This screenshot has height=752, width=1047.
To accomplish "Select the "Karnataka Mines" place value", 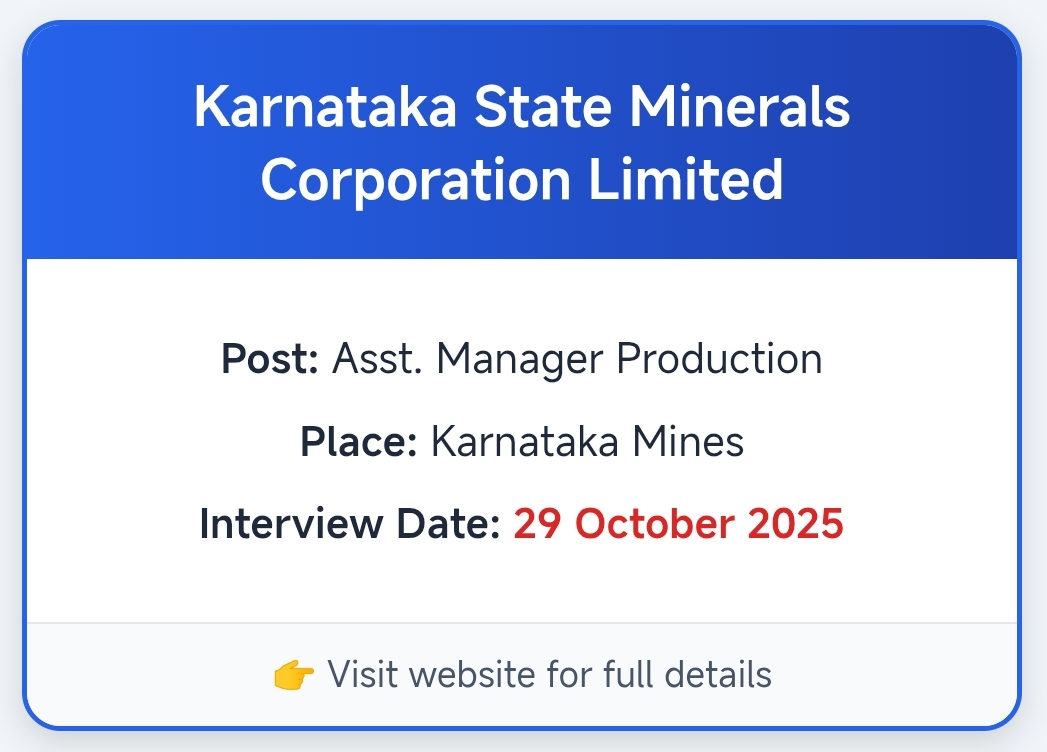I will [x=587, y=441].
